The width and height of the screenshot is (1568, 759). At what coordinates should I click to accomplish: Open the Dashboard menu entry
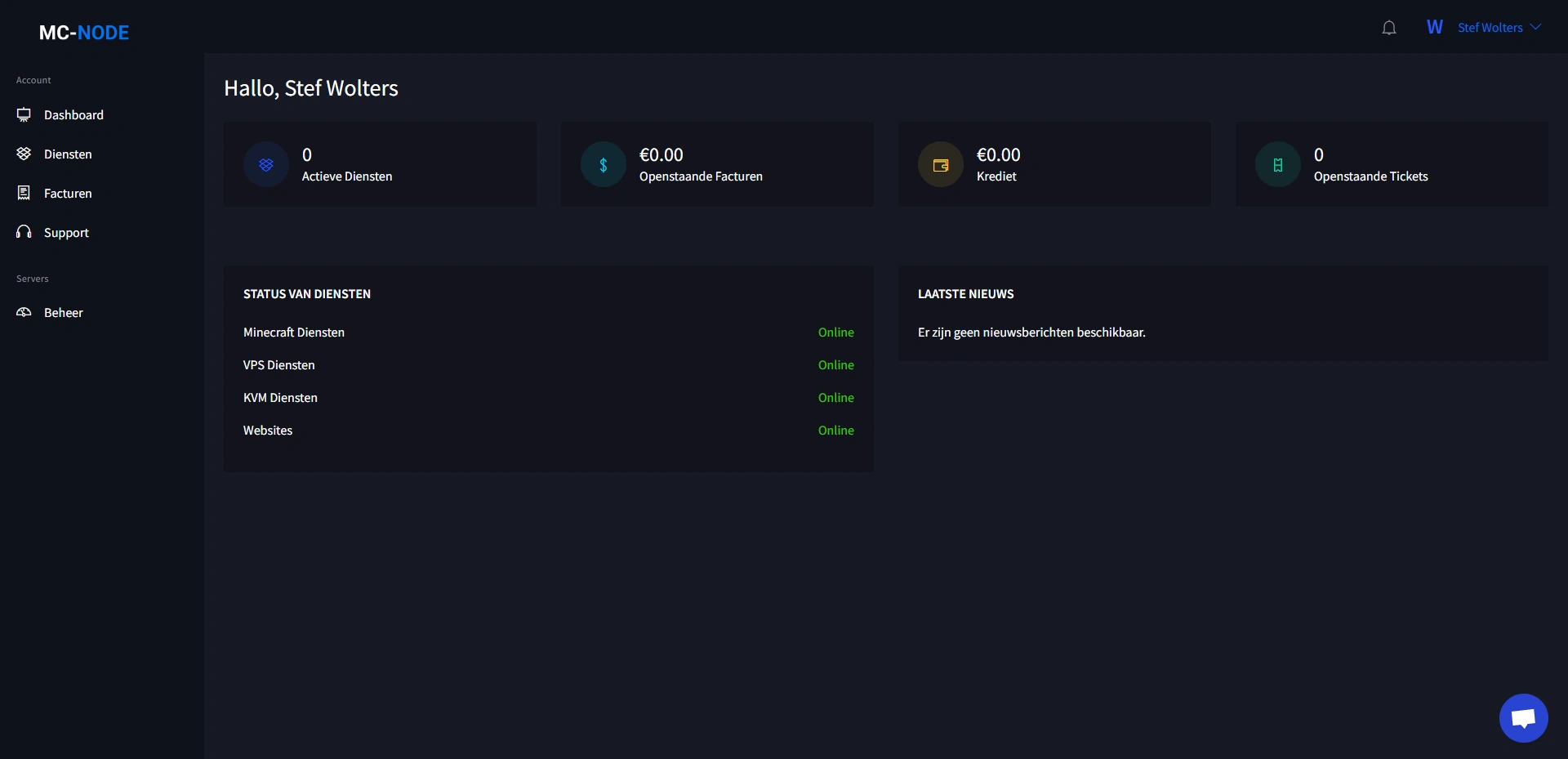click(x=73, y=114)
